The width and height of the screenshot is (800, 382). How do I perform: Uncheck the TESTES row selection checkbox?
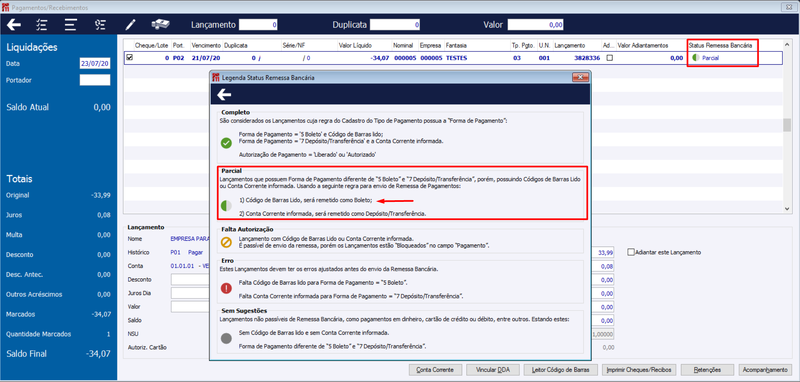click(x=129, y=58)
